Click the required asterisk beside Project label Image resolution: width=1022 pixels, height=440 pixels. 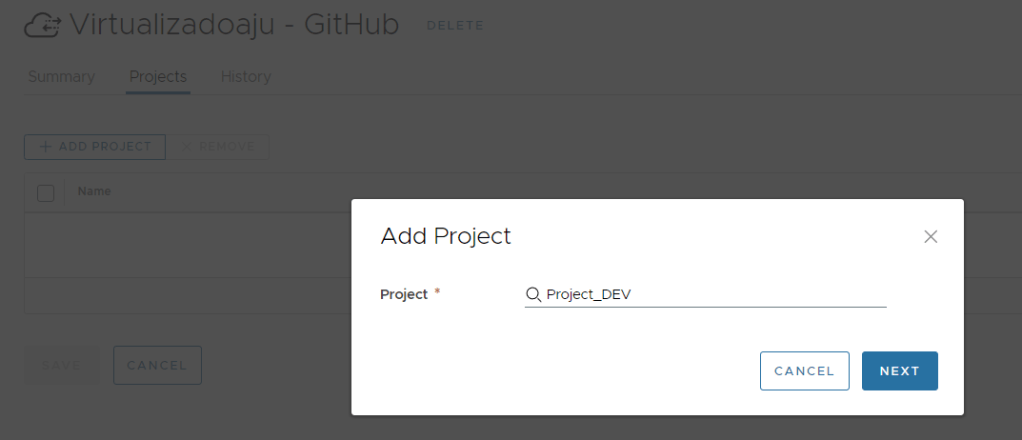pos(437,293)
